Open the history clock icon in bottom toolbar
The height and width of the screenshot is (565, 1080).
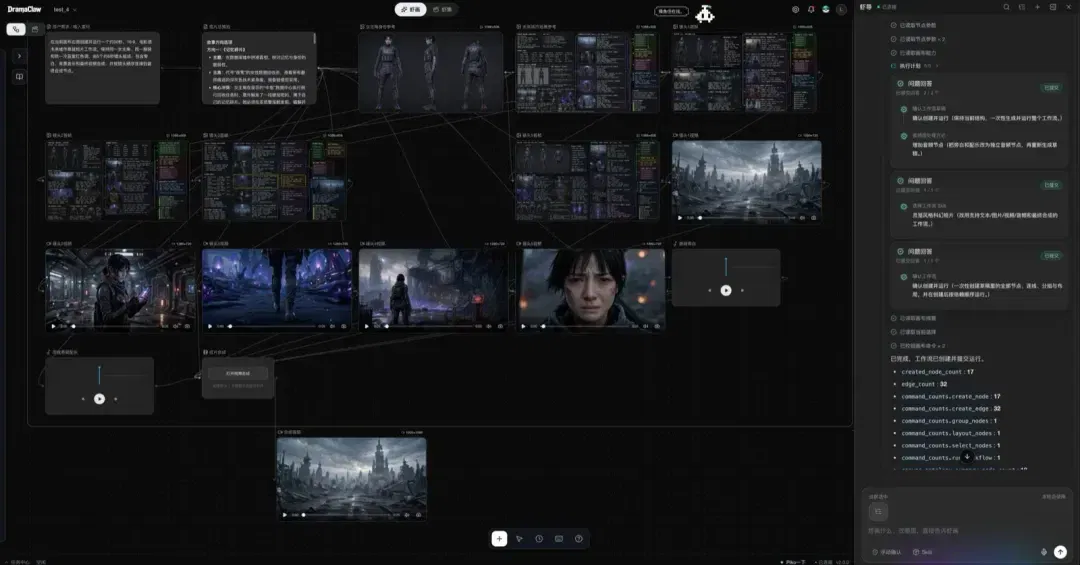(539, 539)
